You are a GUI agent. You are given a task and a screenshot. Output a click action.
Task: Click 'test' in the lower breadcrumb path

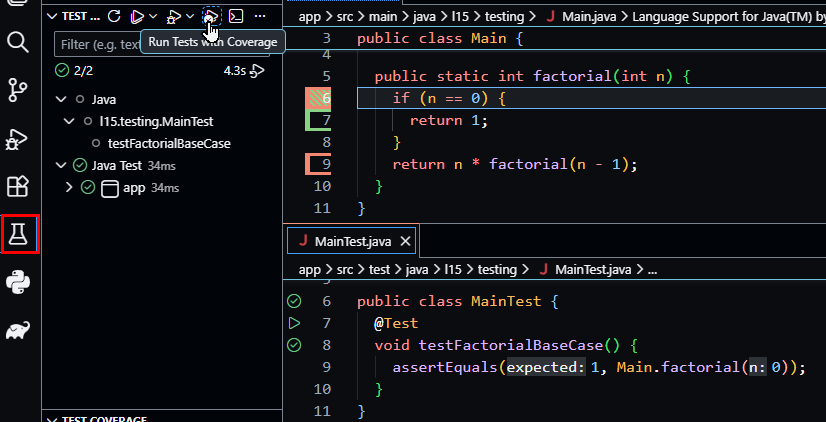[x=379, y=270]
